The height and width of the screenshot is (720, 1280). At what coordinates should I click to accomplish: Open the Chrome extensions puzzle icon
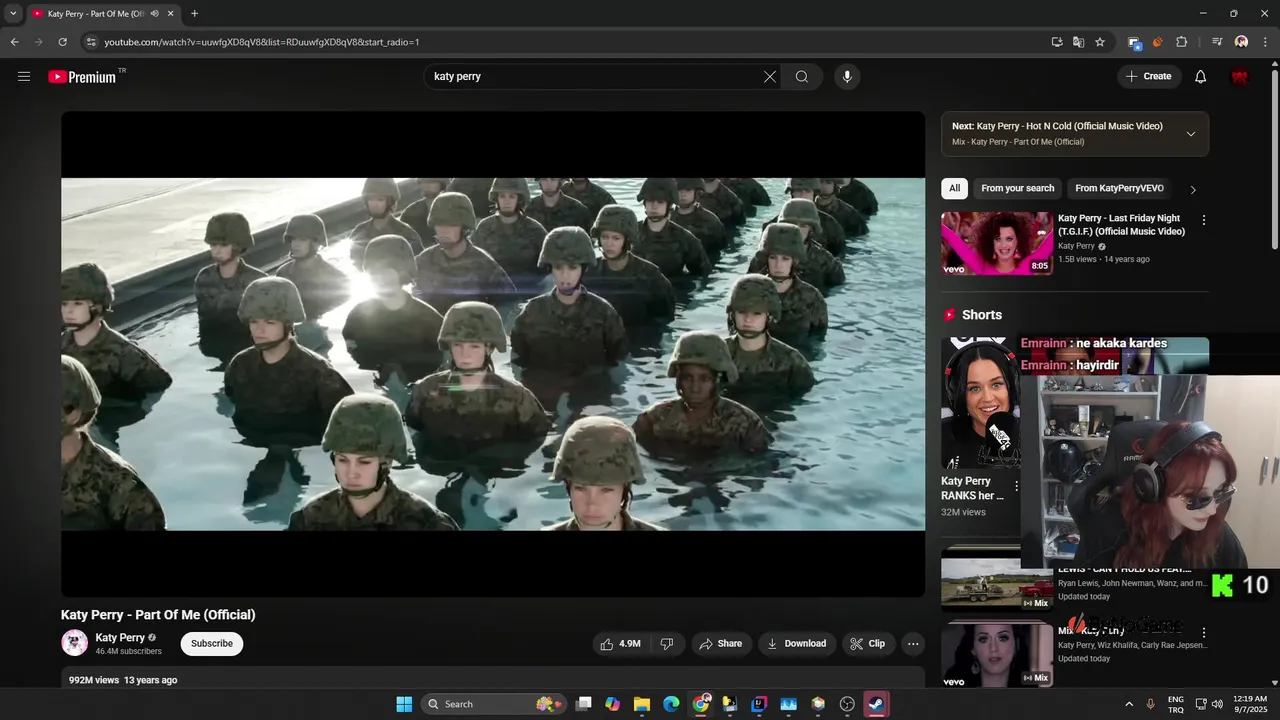point(1181,42)
